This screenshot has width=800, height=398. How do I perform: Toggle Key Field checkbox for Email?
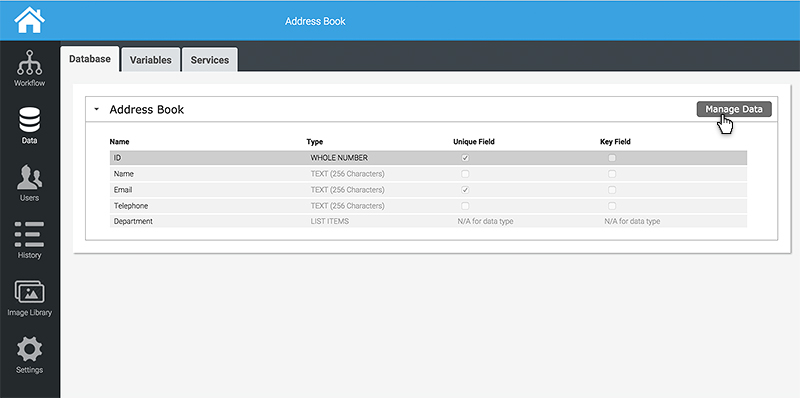612,190
